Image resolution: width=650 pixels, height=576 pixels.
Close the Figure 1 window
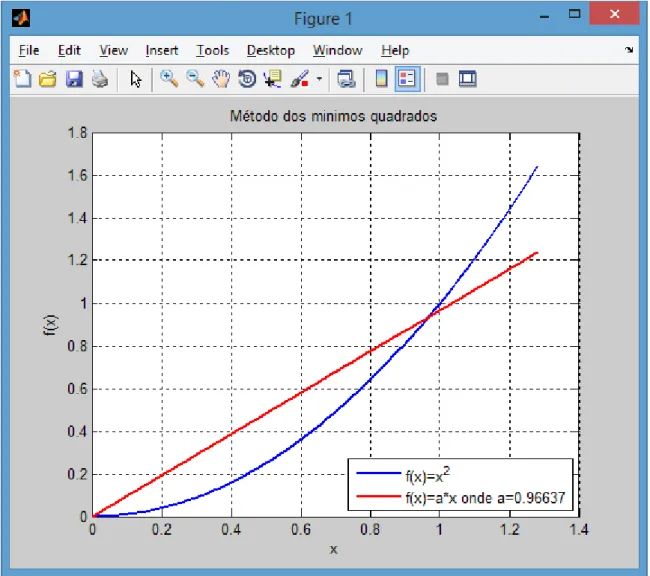[615, 14]
